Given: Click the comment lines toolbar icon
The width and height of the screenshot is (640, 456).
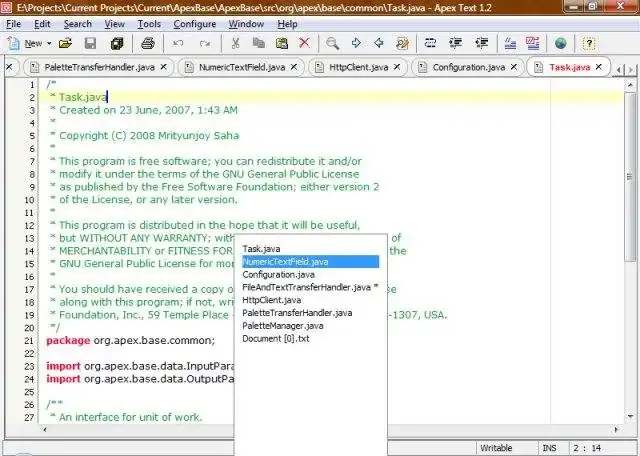Looking at the screenshot, I should coord(510,43).
